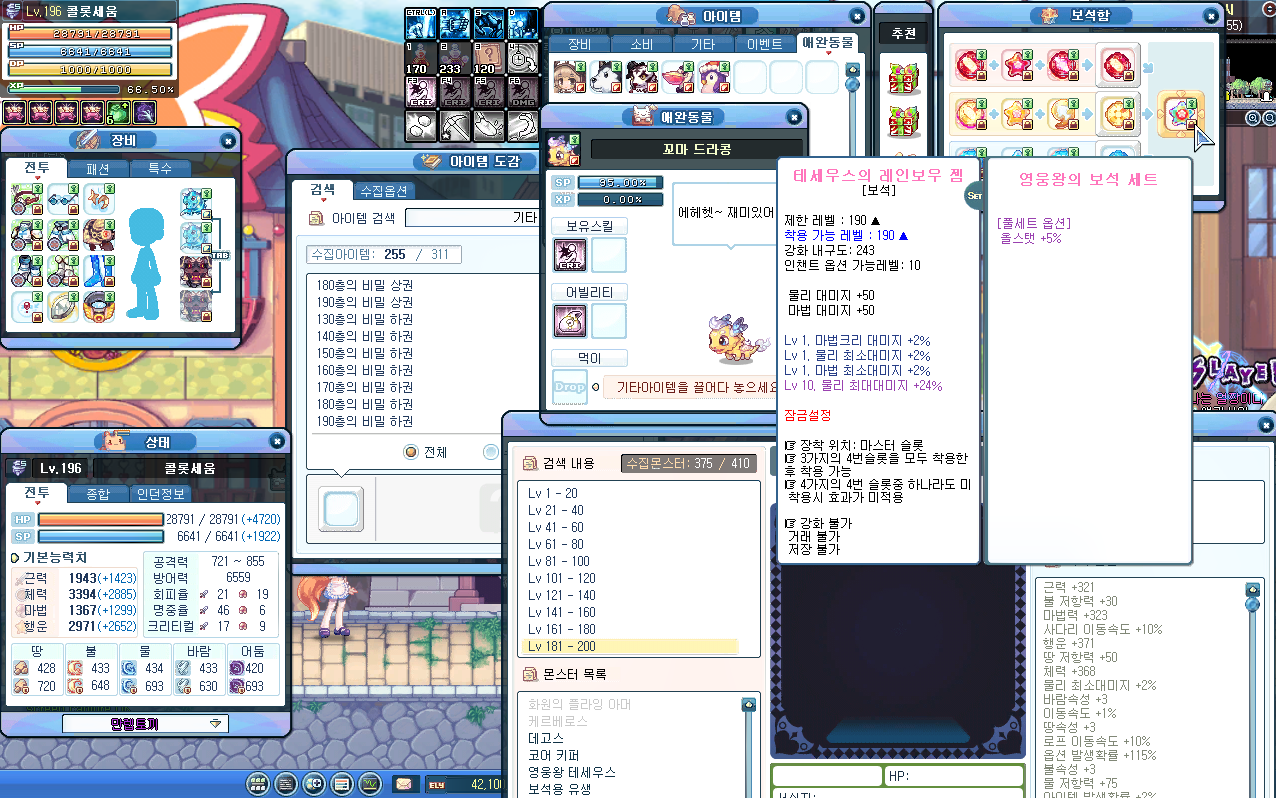The image size is (1276, 798).
Task: Click the penguin pet icon in inventory
Action: pyautogui.click(x=714, y=77)
